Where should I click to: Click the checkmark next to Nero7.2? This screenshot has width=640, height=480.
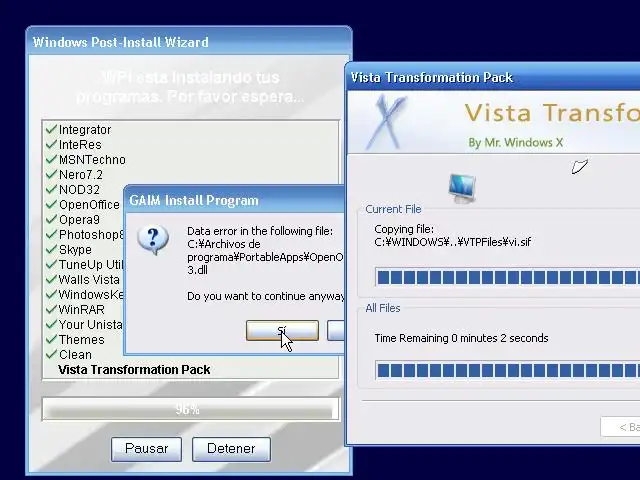[51, 175]
